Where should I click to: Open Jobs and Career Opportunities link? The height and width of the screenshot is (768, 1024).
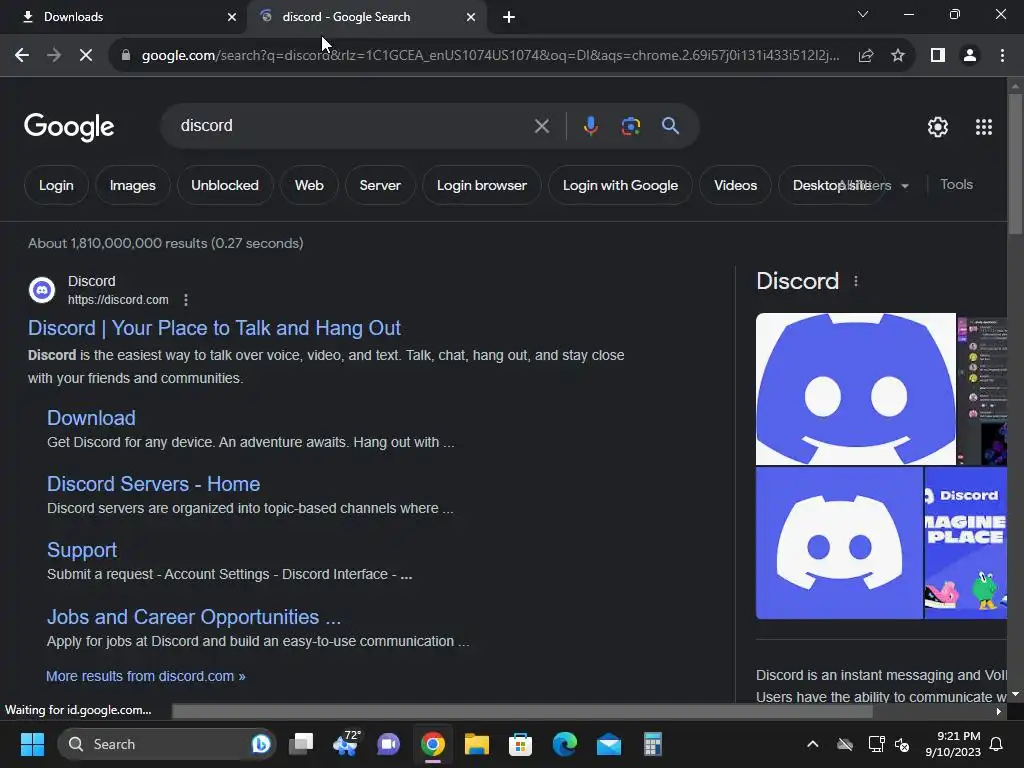[194, 617]
